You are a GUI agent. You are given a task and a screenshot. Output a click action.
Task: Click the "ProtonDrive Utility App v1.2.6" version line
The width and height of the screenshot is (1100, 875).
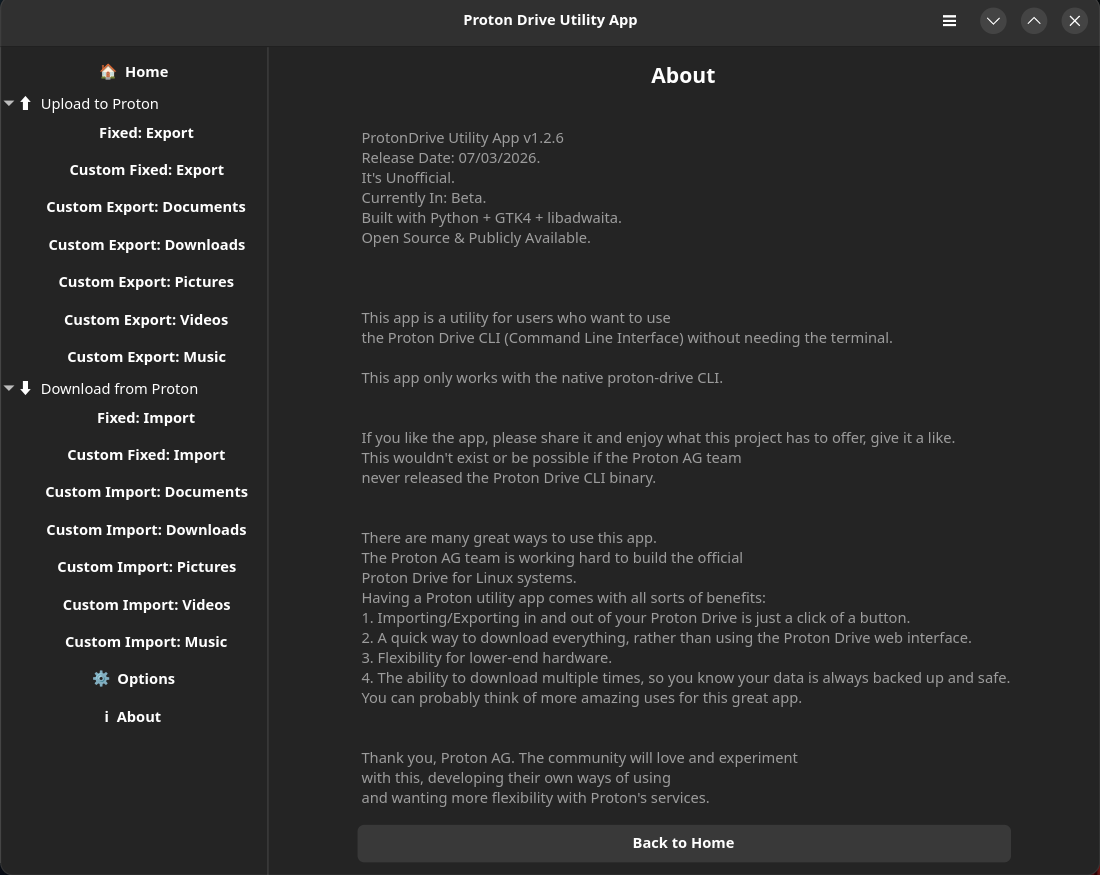(x=462, y=138)
